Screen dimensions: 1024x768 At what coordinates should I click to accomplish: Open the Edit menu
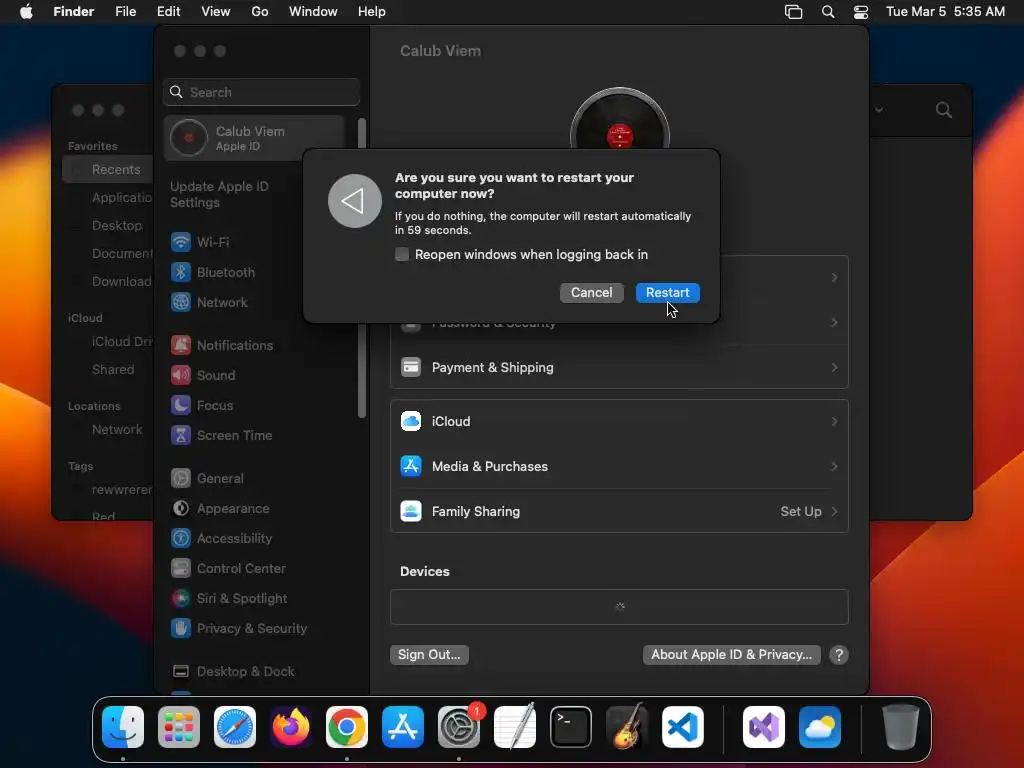168,12
